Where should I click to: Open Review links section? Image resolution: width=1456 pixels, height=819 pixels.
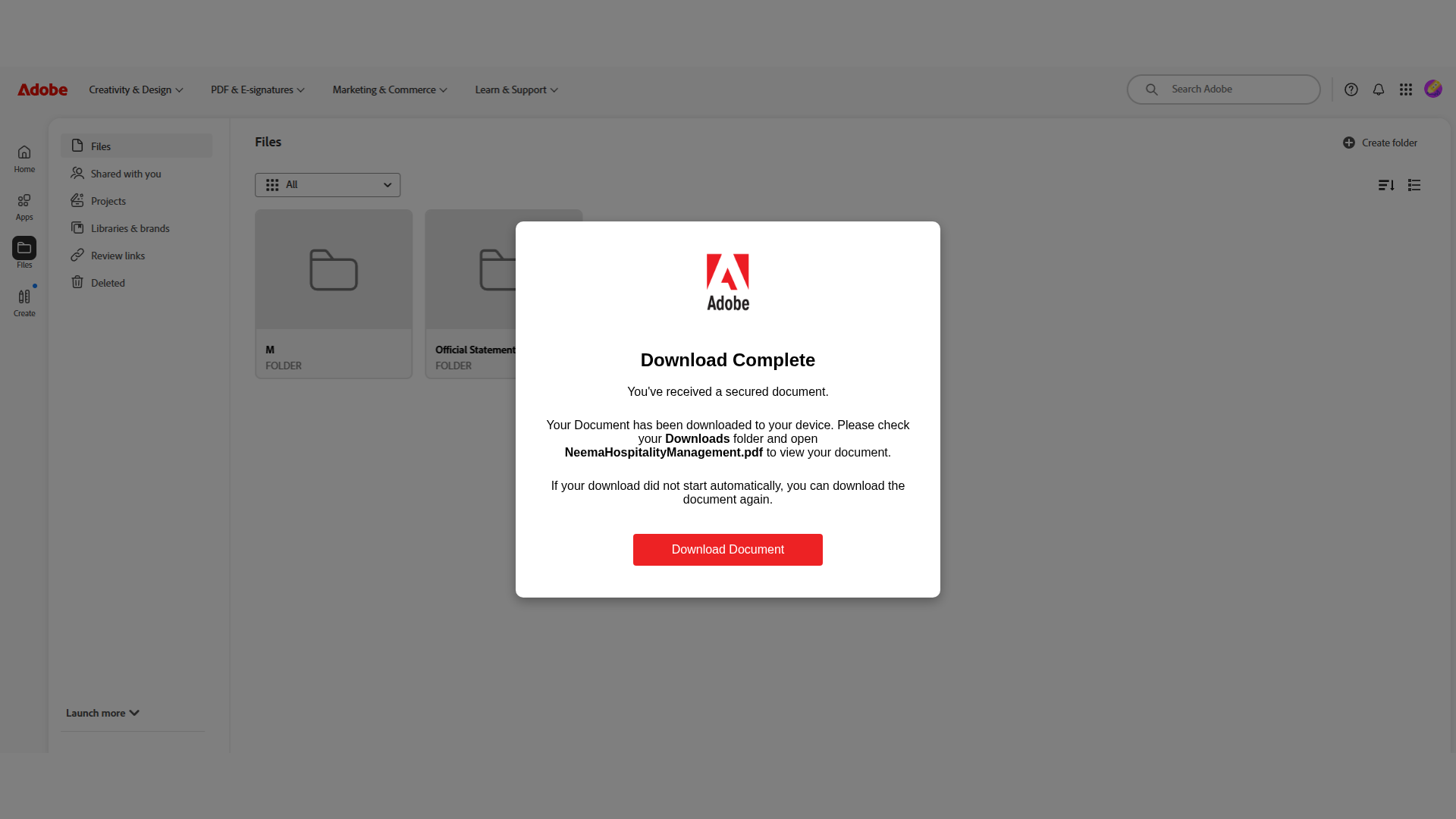pos(136,256)
